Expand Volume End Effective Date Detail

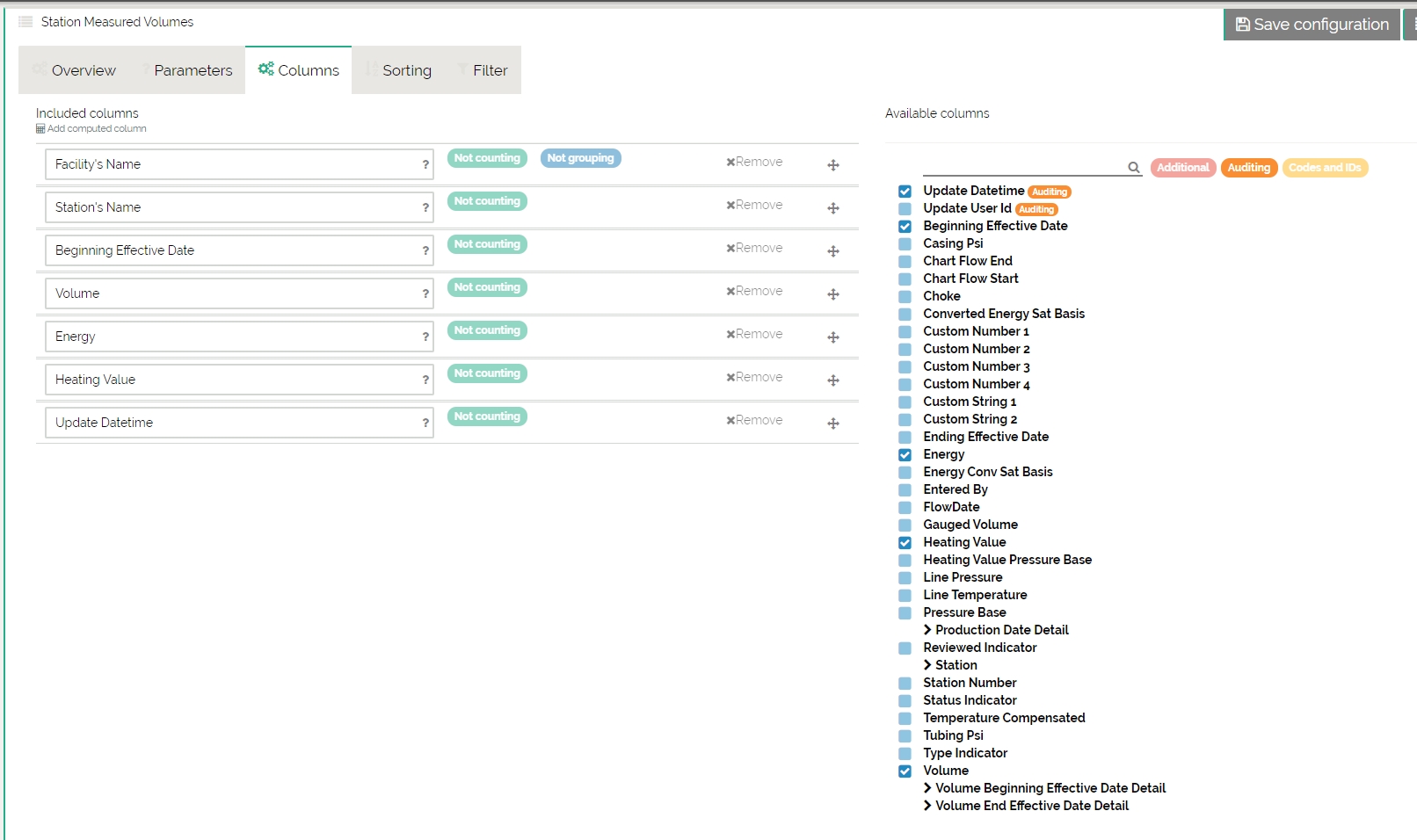point(927,806)
